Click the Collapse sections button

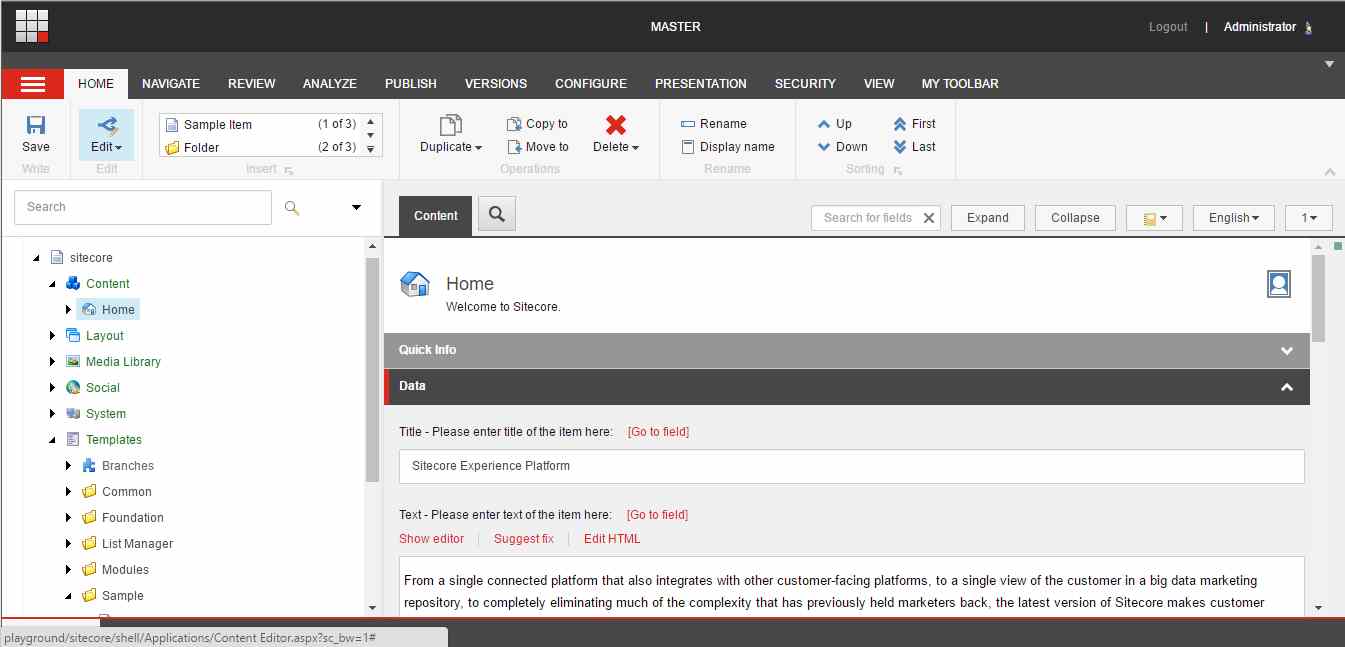(1075, 218)
